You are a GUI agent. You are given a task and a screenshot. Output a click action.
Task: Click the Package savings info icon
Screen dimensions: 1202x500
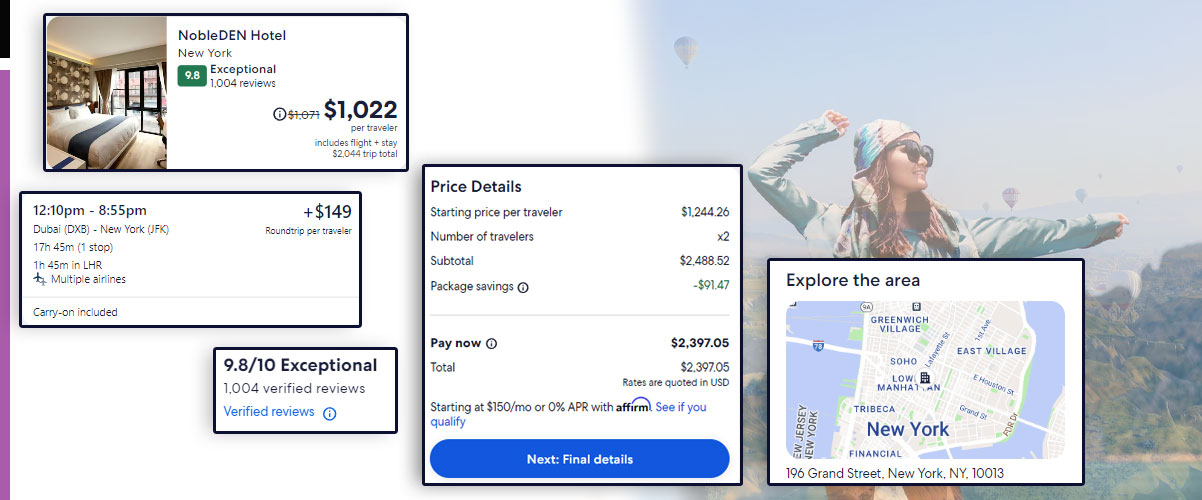523,287
